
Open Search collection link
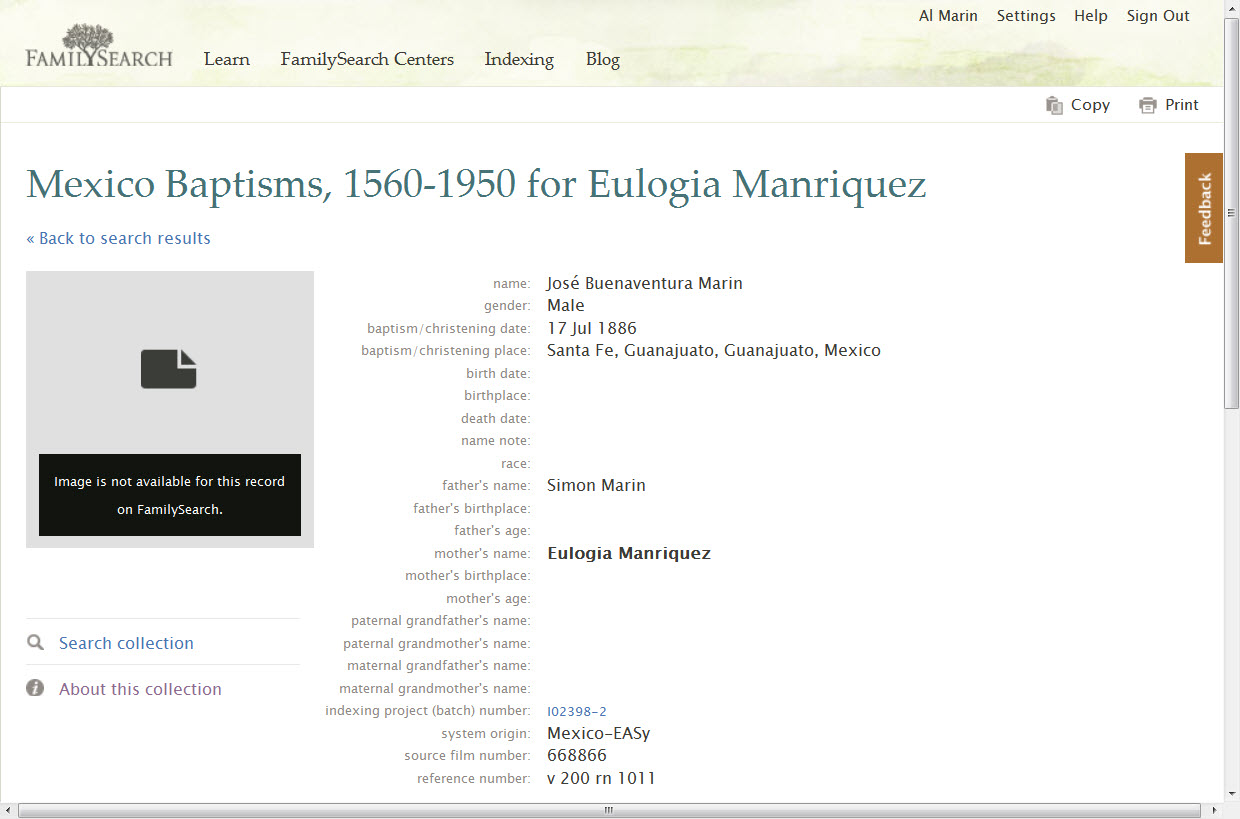126,643
